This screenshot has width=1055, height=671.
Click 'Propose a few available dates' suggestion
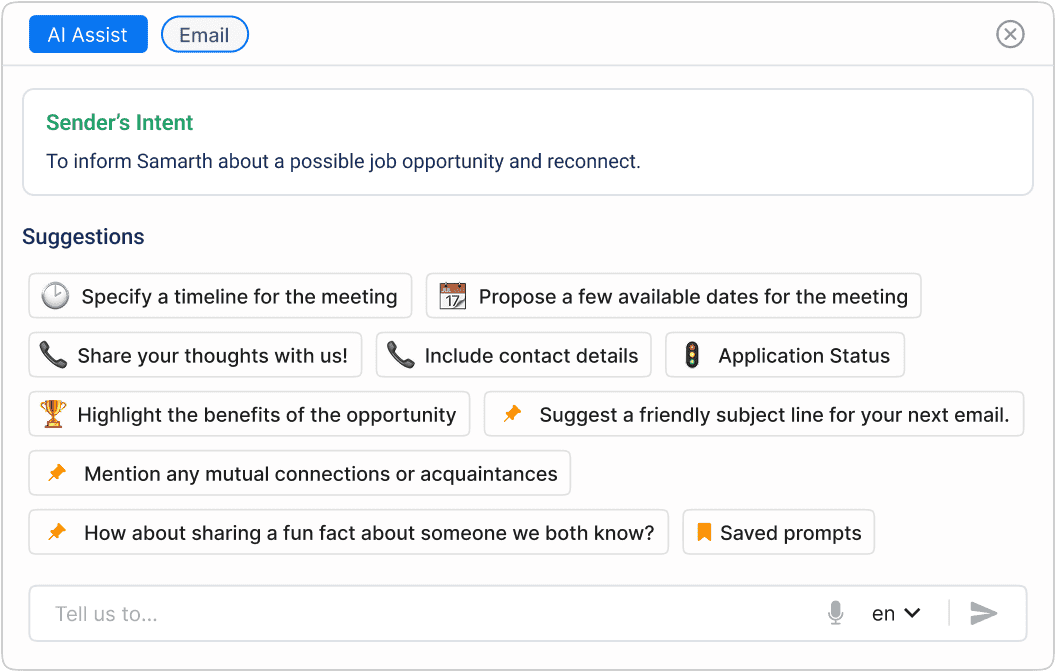click(692, 296)
